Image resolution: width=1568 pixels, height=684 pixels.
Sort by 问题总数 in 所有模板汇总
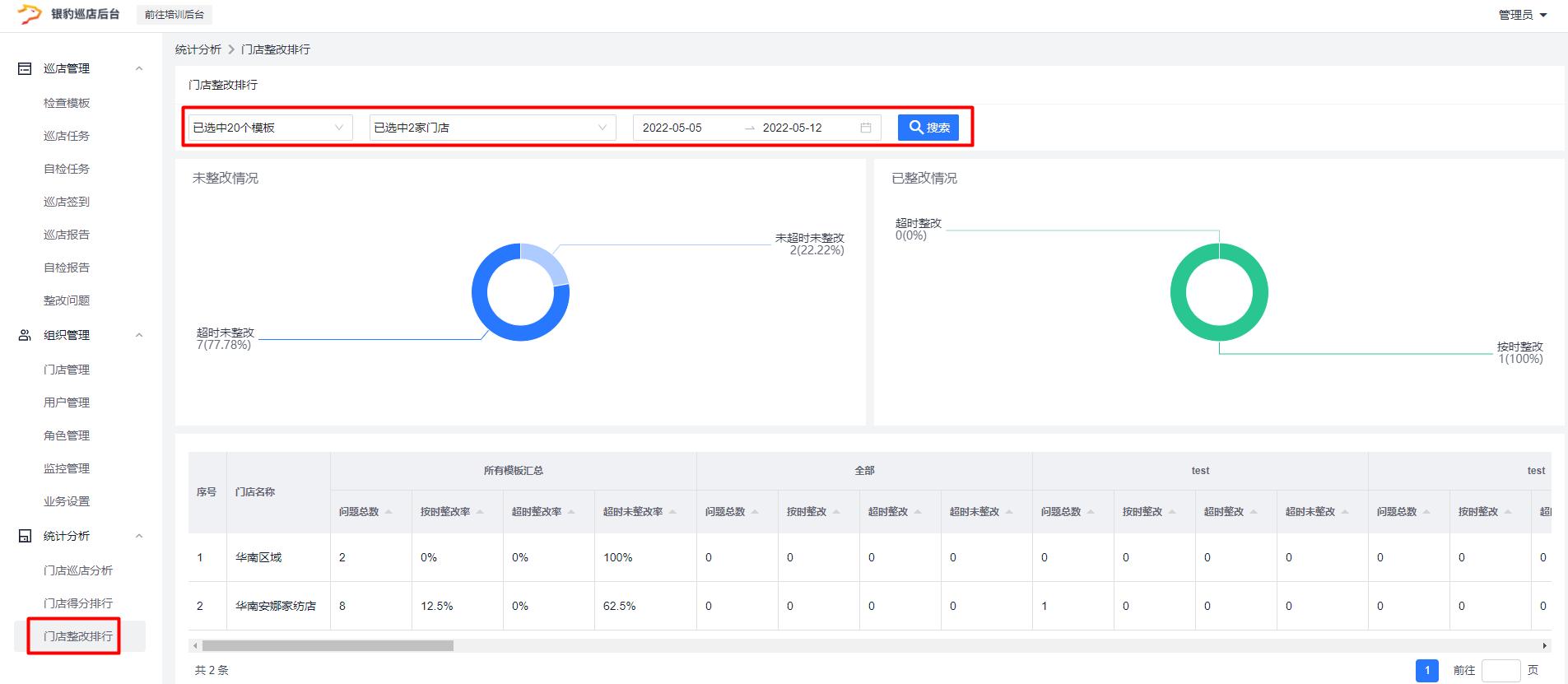[389, 512]
